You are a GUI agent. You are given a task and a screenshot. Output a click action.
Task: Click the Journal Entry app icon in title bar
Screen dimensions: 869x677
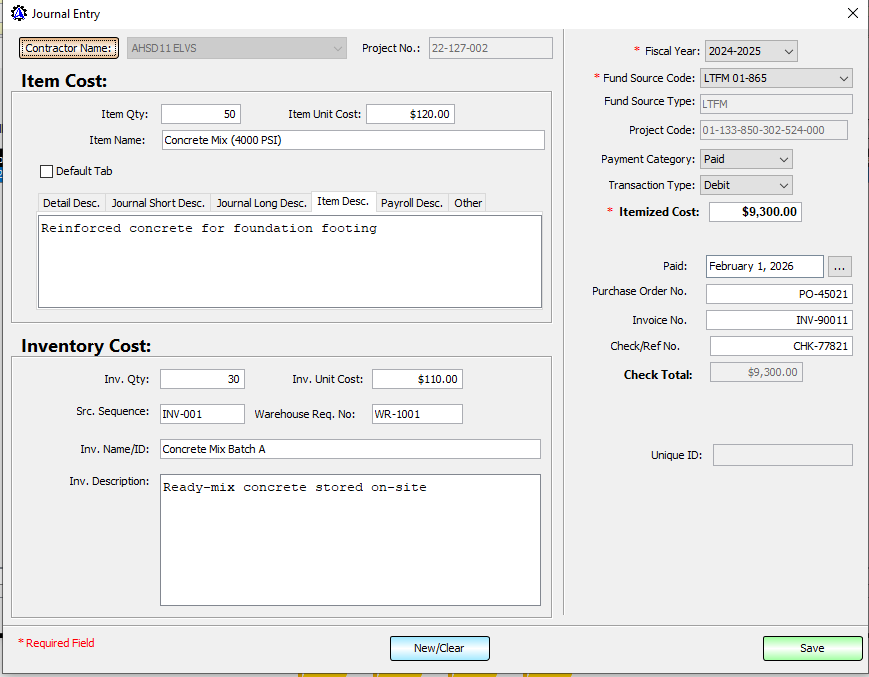pos(18,14)
